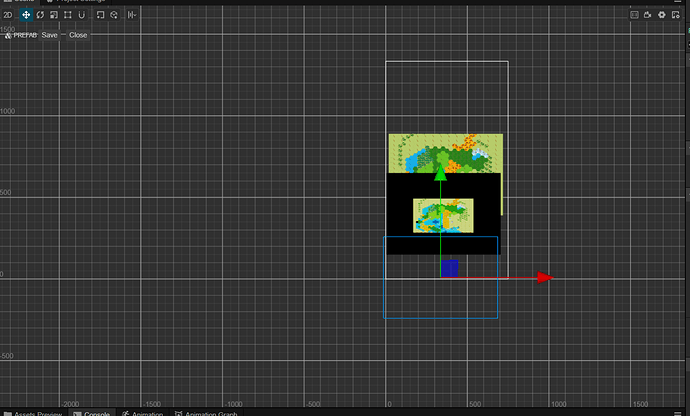
Task: Open the Console tab
Action: point(92,413)
